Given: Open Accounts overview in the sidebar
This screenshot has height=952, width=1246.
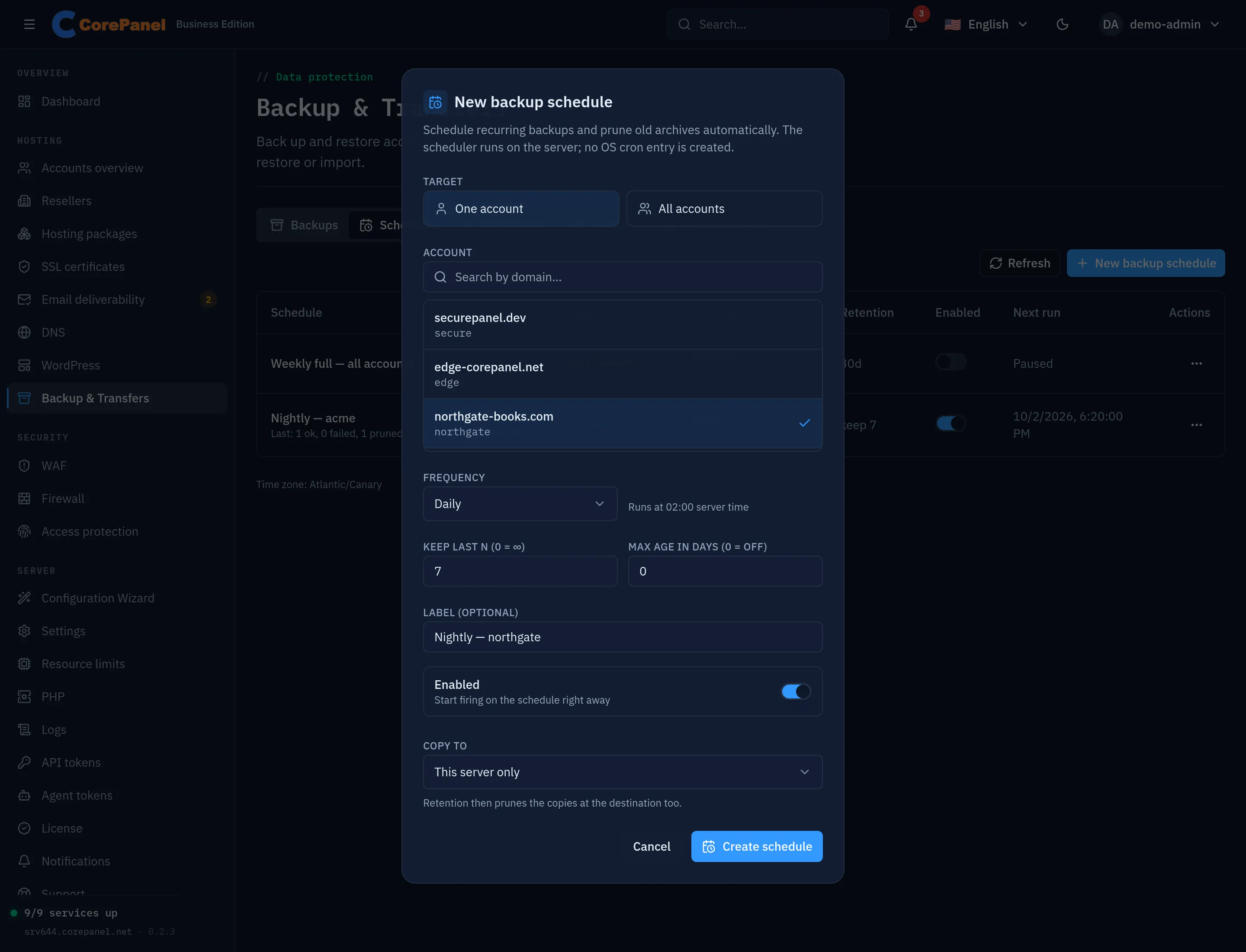Looking at the screenshot, I should (x=117, y=168).
